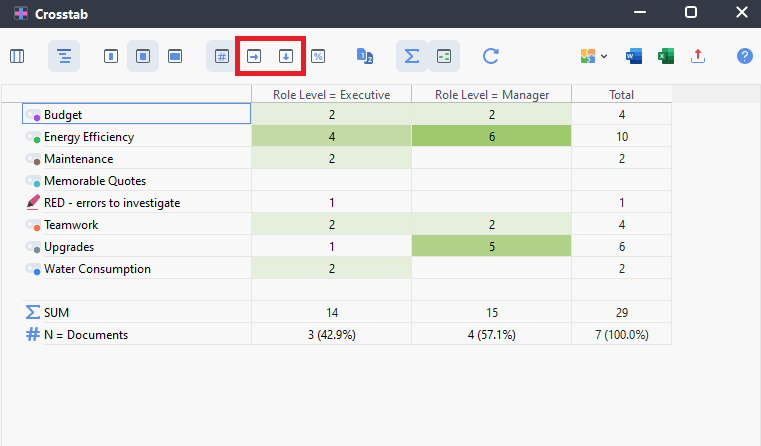The height and width of the screenshot is (446, 761).
Task: Toggle the indented code tree display icon
Action: pyautogui.click(x=64, y=56)
